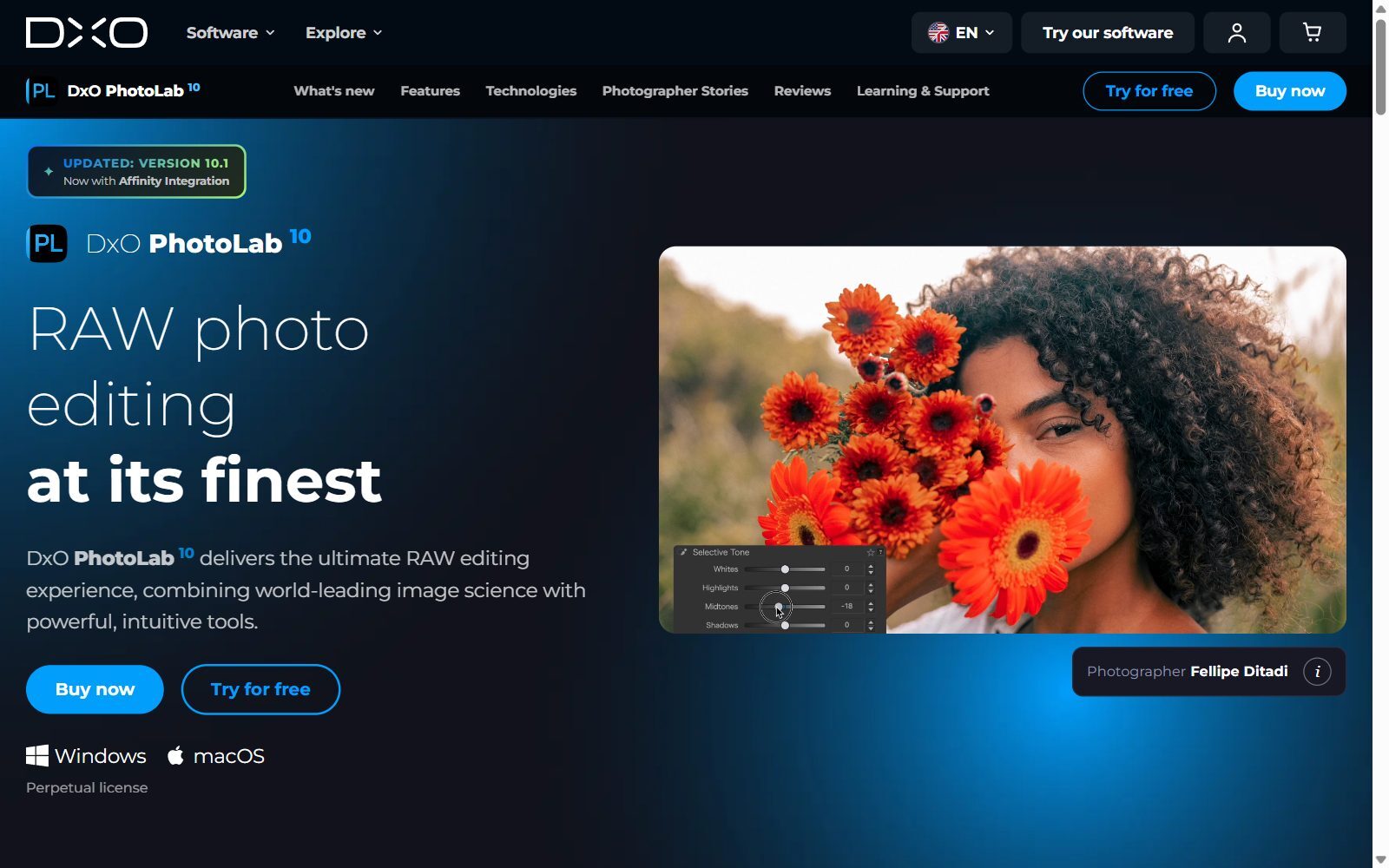The image size is (1389, 868).
Task: Open Reviews menu item
Action: 802,91
